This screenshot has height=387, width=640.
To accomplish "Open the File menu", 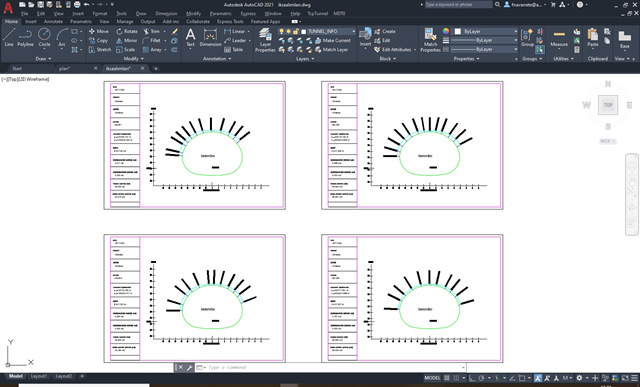I will pyautogui.click(x=24, y=13).
